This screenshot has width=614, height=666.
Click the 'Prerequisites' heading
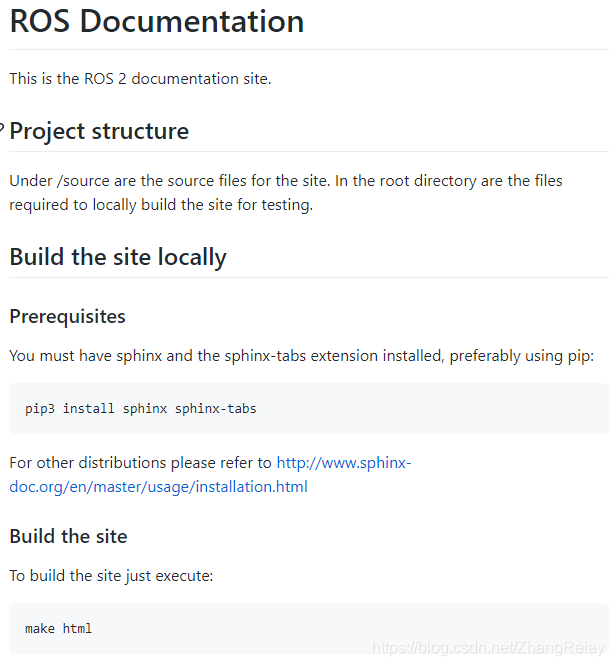tap(68, 316)
